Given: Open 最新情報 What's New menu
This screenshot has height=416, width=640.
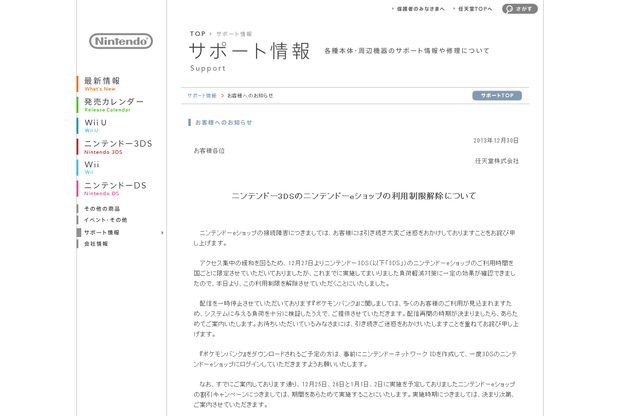Looking at the screenshot, I should coord(102,84).
